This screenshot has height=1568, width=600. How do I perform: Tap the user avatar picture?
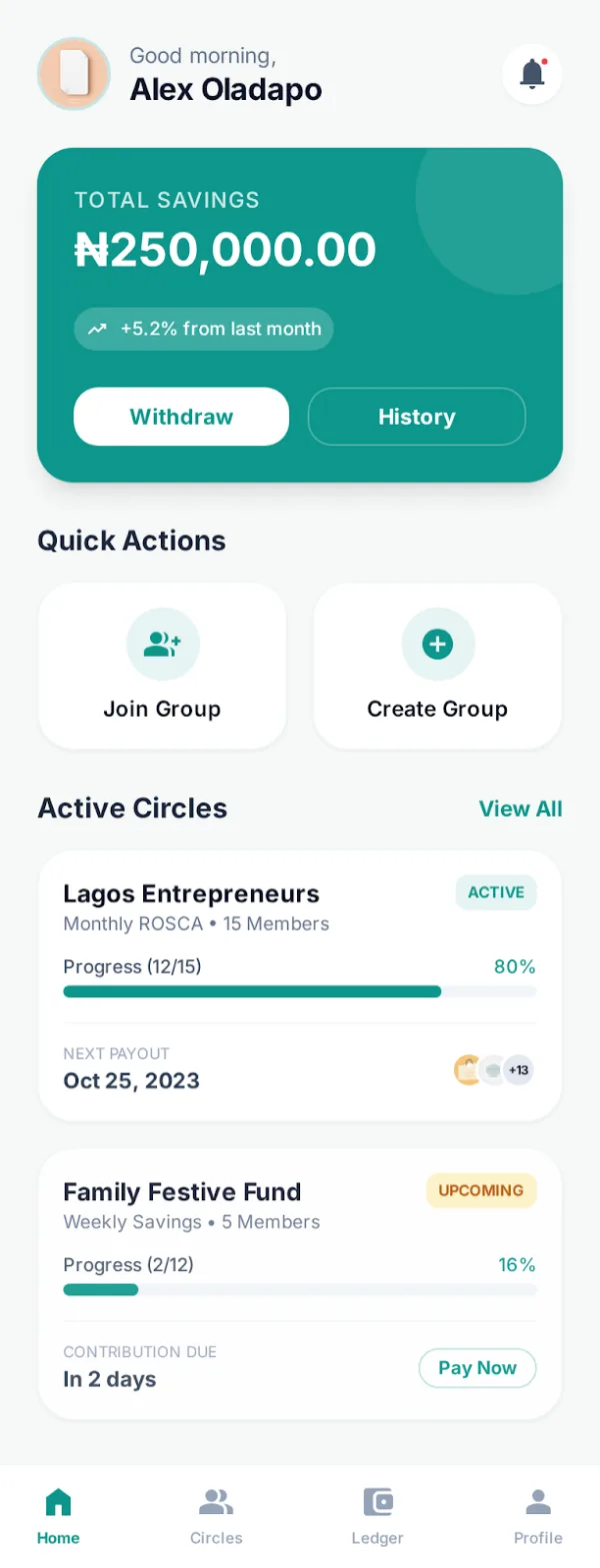click(x=74, y=73)
